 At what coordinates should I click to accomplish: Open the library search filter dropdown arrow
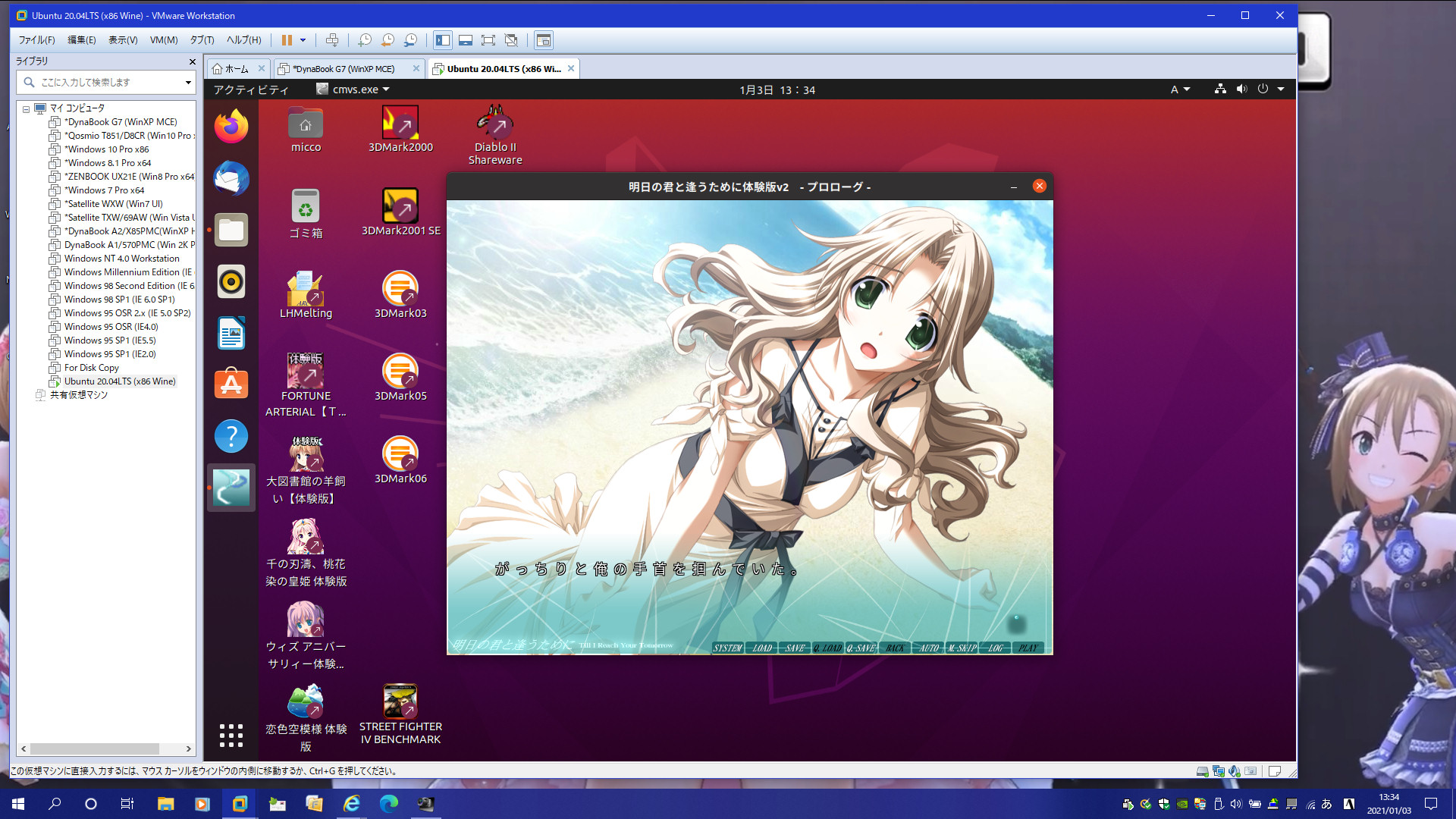click(x=188, y=82)
